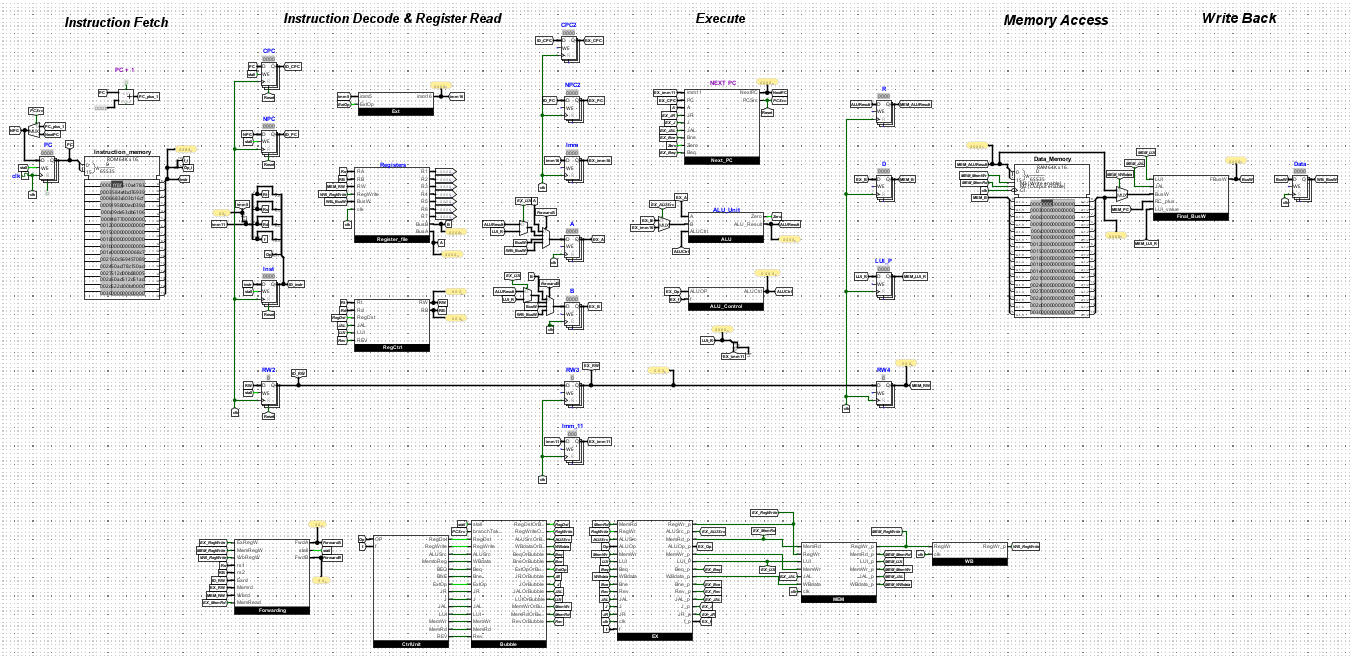Click the Forwarding unit at the bottom
1351x657 pixels.
click(272, 575)
